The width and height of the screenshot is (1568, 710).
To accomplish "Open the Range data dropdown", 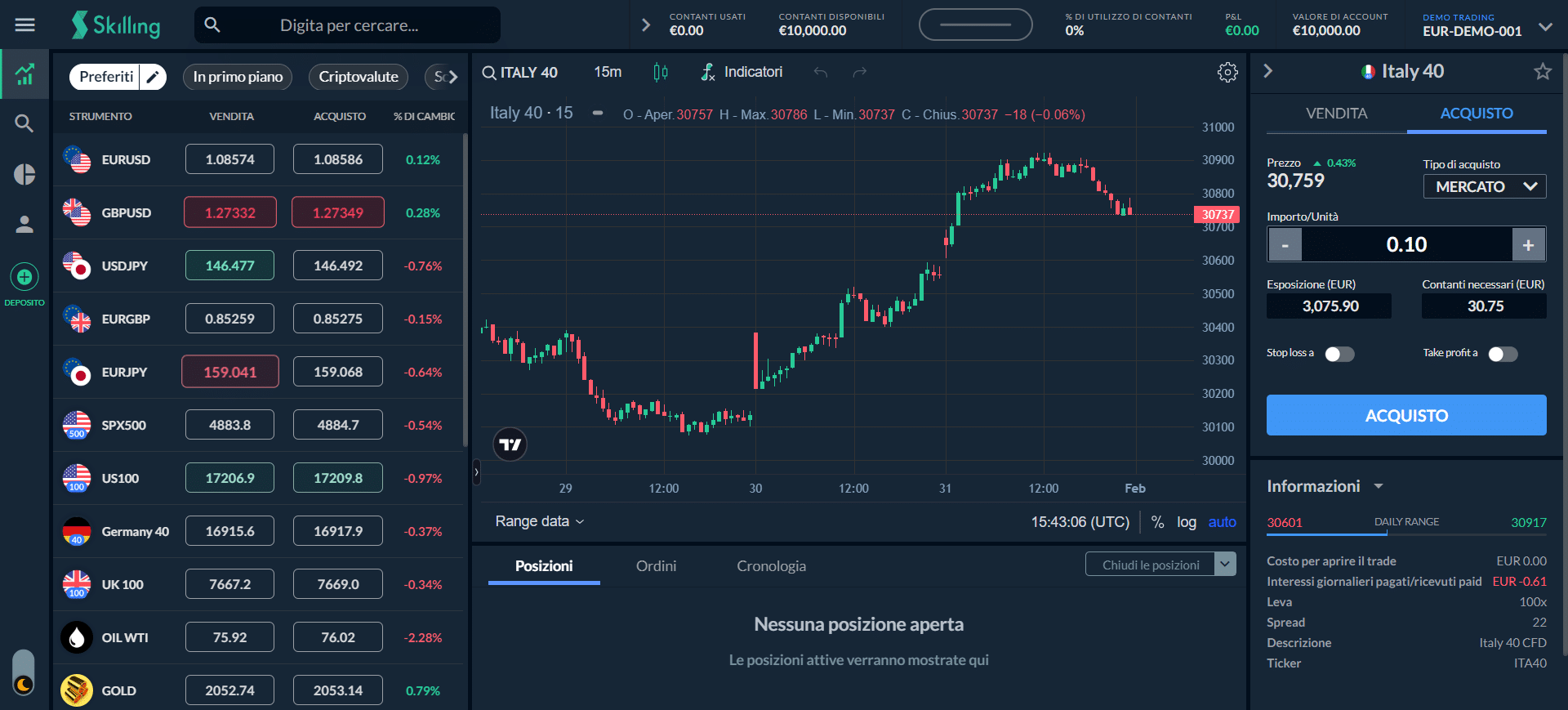I will tap(540, 521).
